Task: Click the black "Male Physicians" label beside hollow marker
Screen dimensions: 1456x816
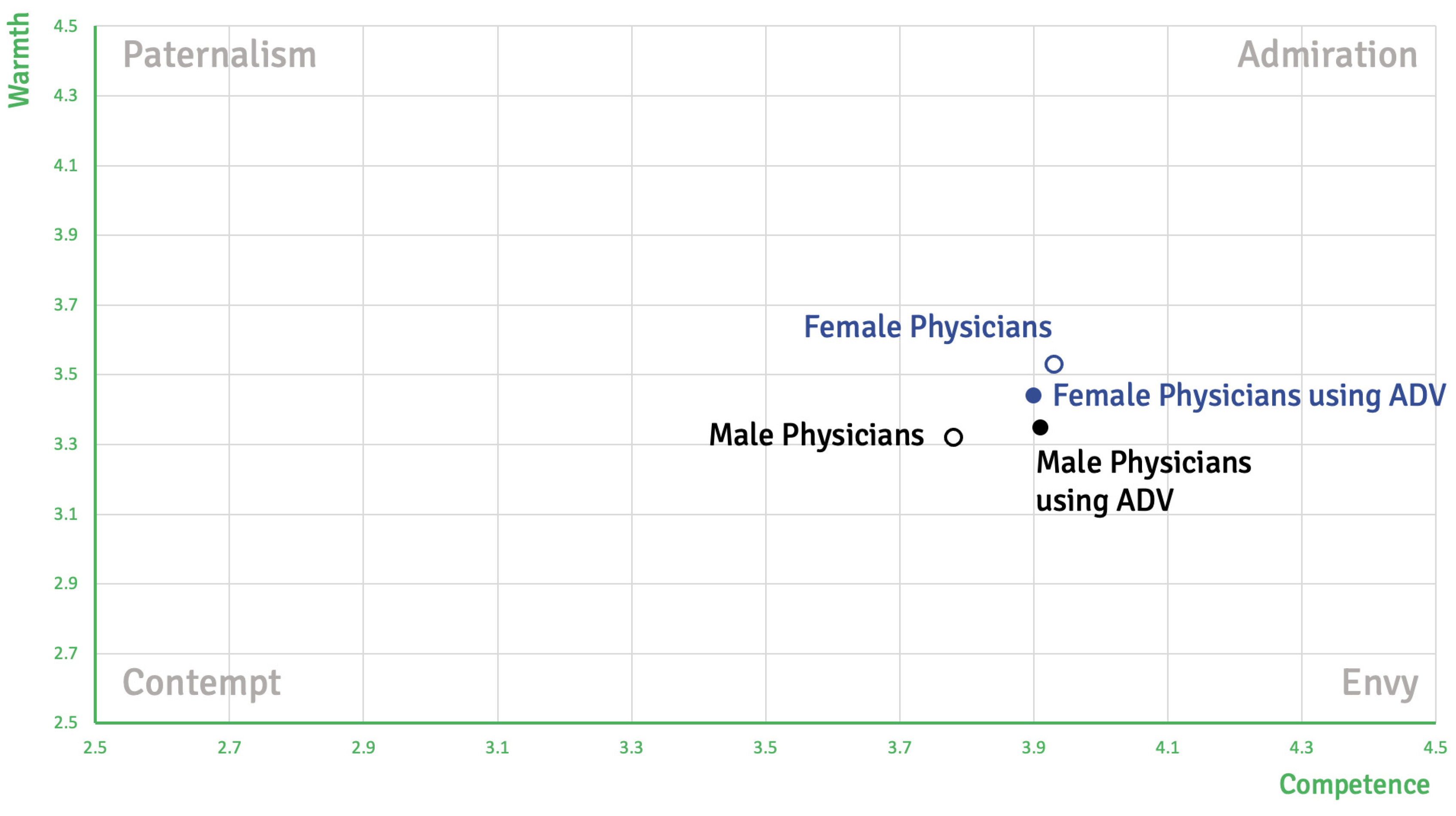Action: point(816,435)
